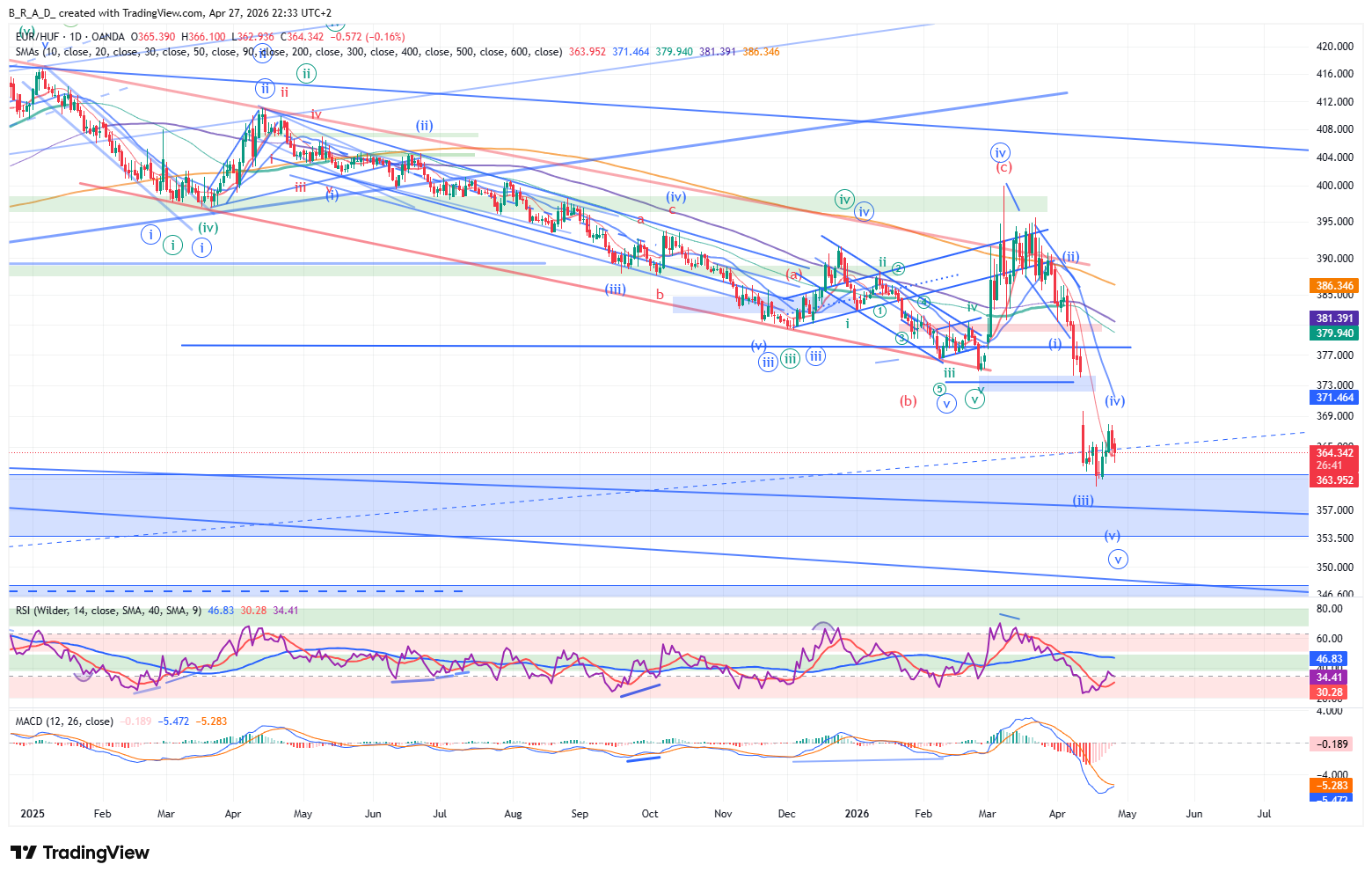The width and height of the screenshot is (1372, 879).
Task: Select the lowest circled blue v wave marker
Action: [x=1118, y=559]
